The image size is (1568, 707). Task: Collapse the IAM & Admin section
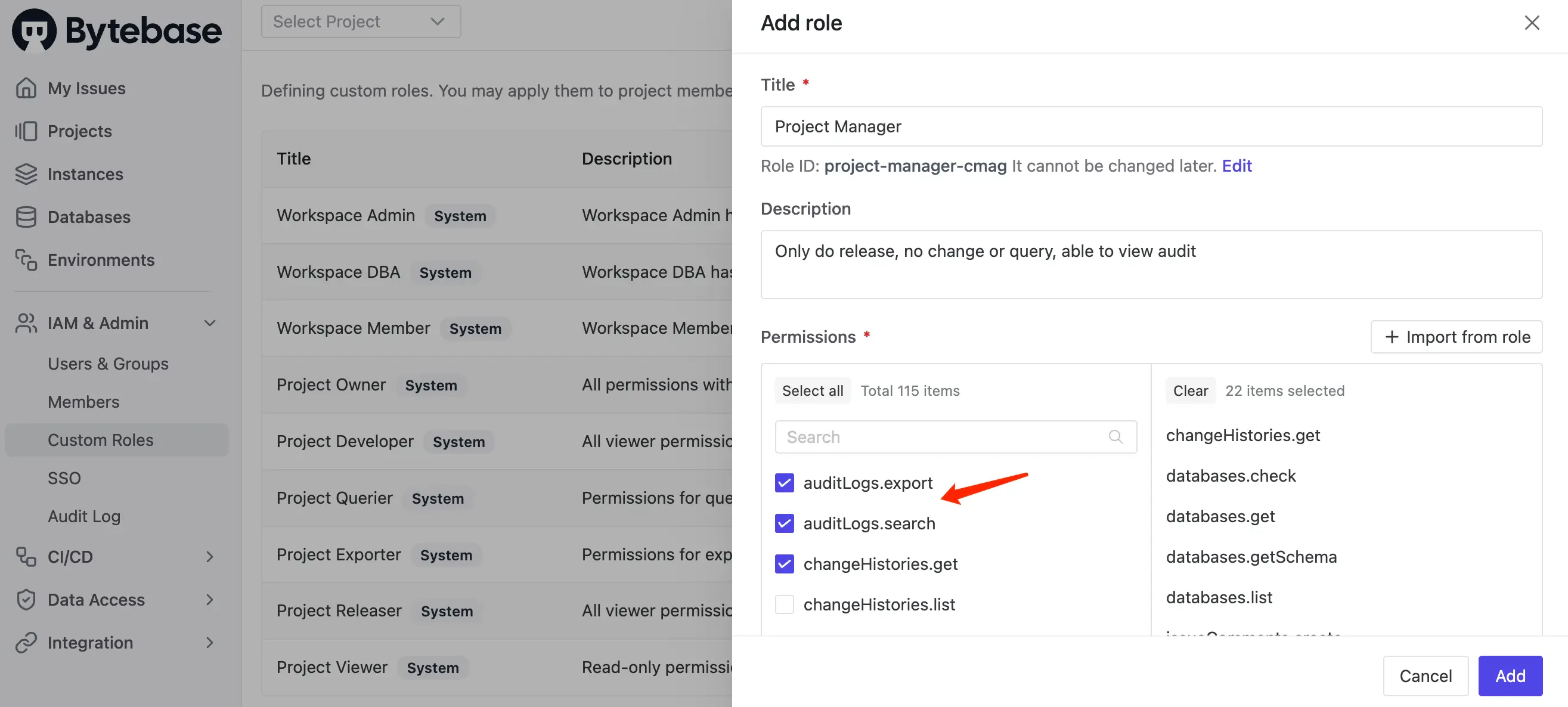point(209,323)
